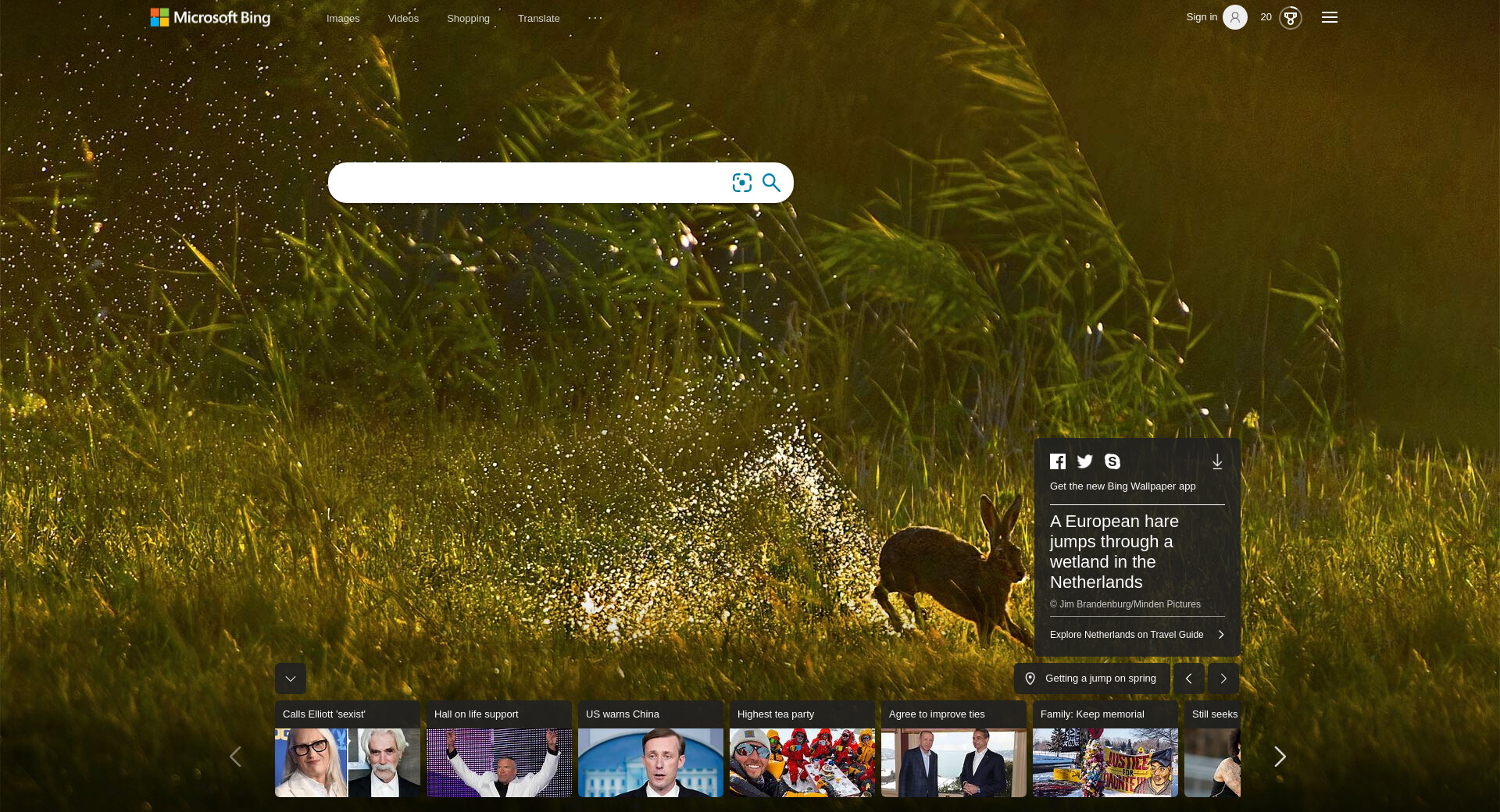Open the 'Highest tea party' news card

pyautogui.click(x=802, y=749)
